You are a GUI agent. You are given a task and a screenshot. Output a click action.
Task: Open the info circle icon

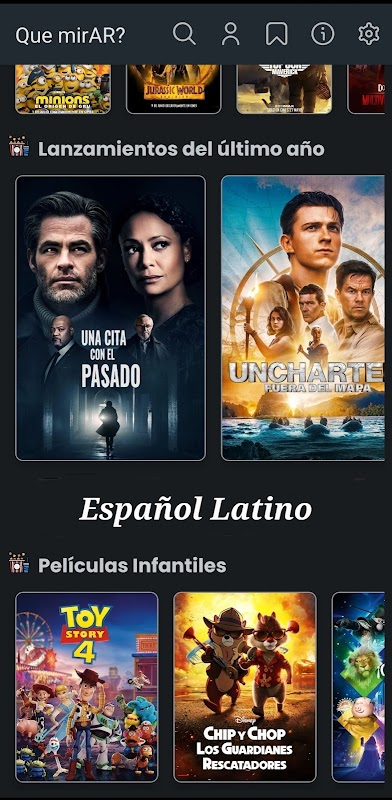(x=323, y=34)
